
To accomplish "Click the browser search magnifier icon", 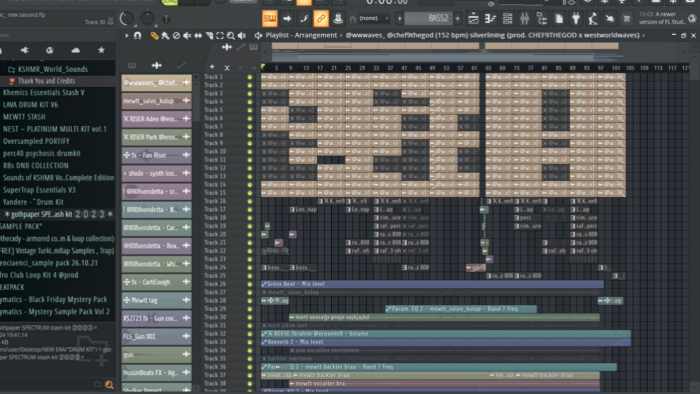I will coord(109,385).
